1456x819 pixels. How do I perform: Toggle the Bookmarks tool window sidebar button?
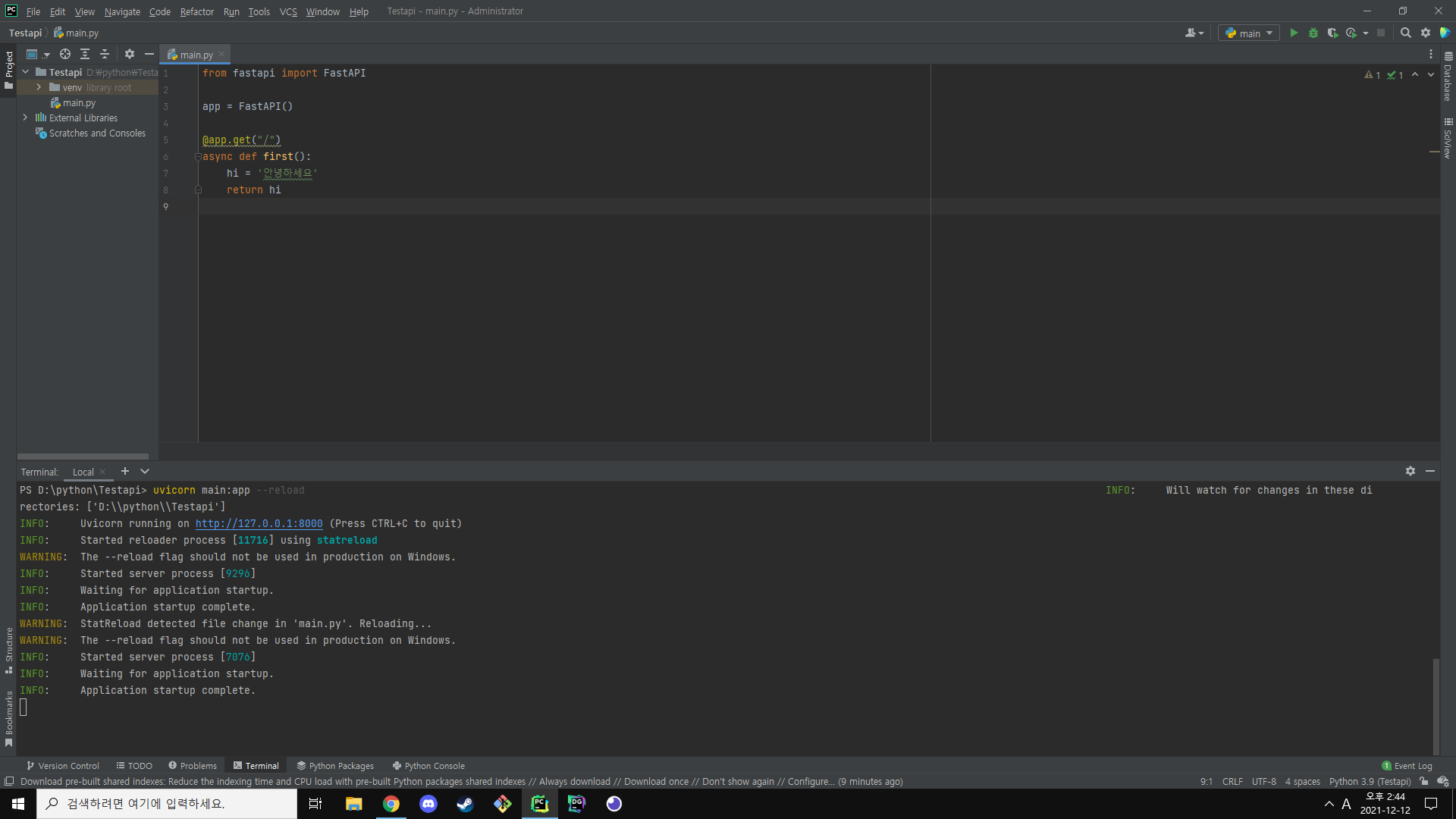point(8,717)
